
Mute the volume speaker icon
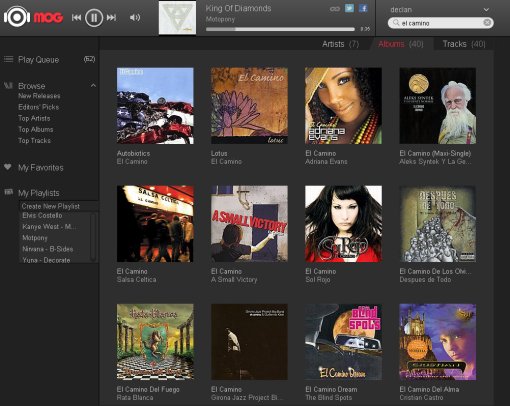135,17
